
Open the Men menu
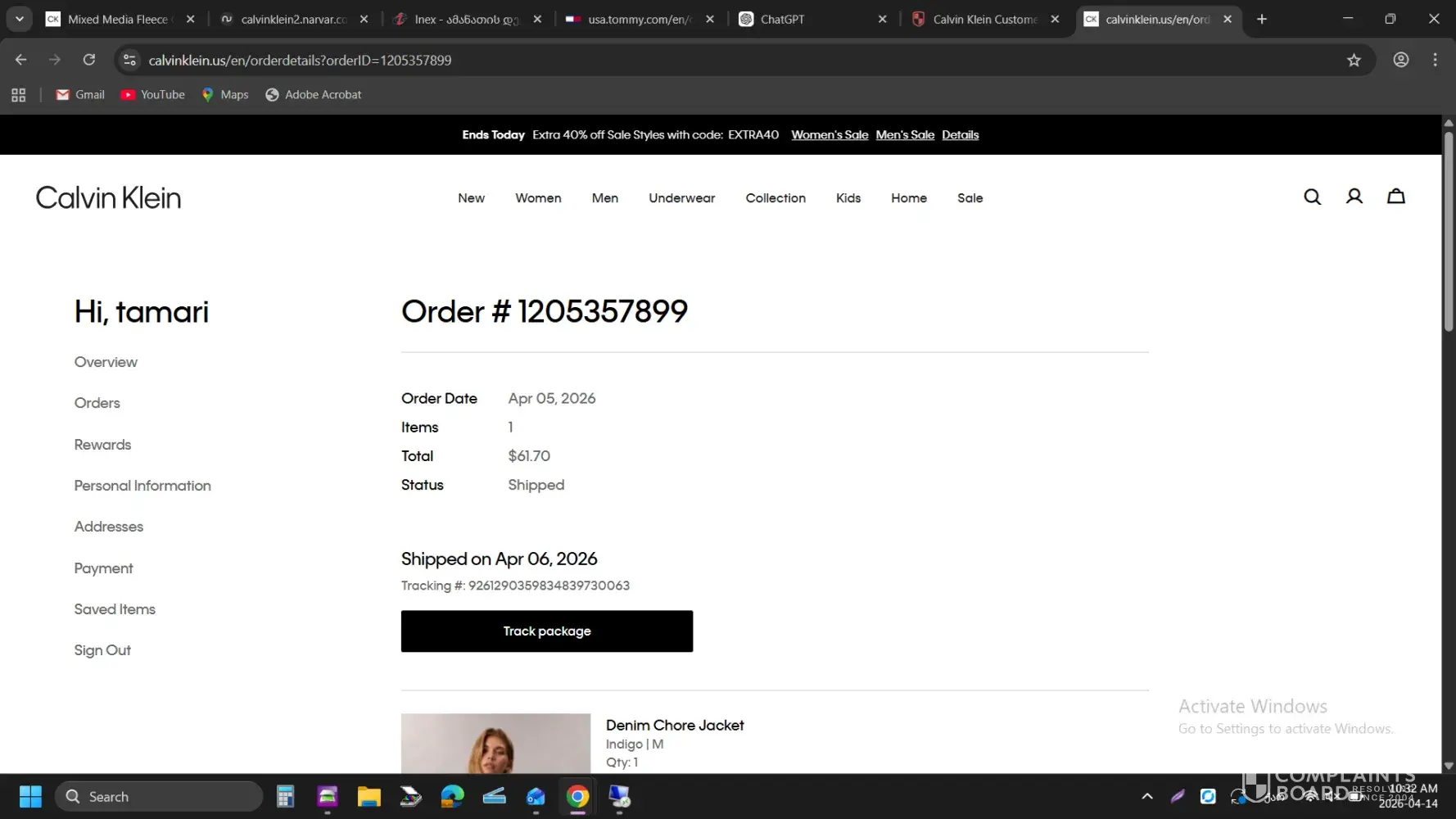pos(605,198)
